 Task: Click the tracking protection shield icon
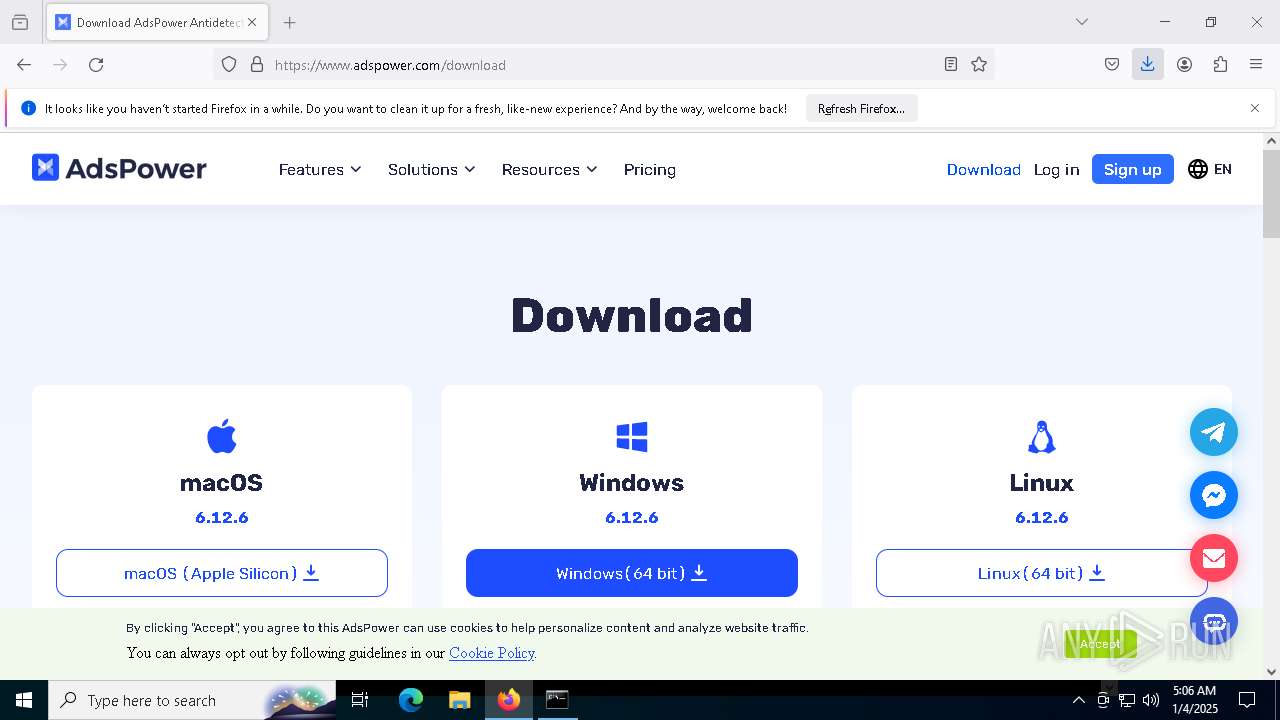point(229,64)
